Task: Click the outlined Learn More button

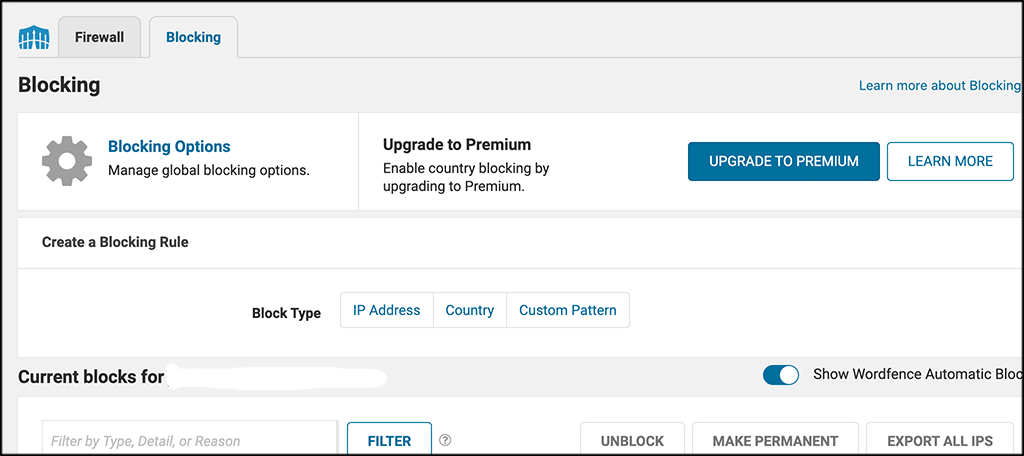Action: [x=950, y=161]
